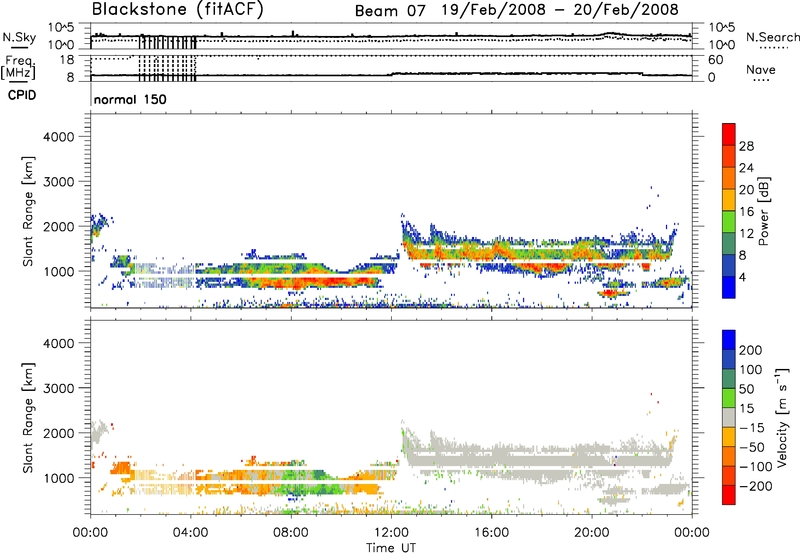Select the 'Beam 07' label in header
800x554 pixels.
coord(390,11)
